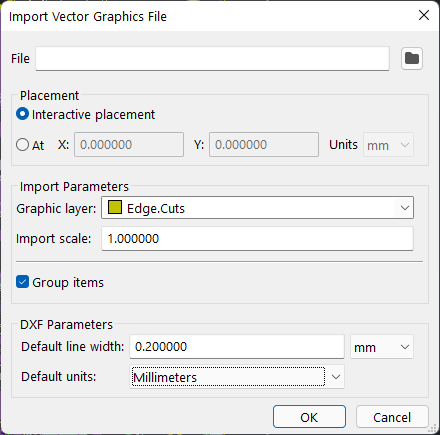Select Interactive placement radio button
The width and height of the screenshot is (440, 435).
point(22,114)
